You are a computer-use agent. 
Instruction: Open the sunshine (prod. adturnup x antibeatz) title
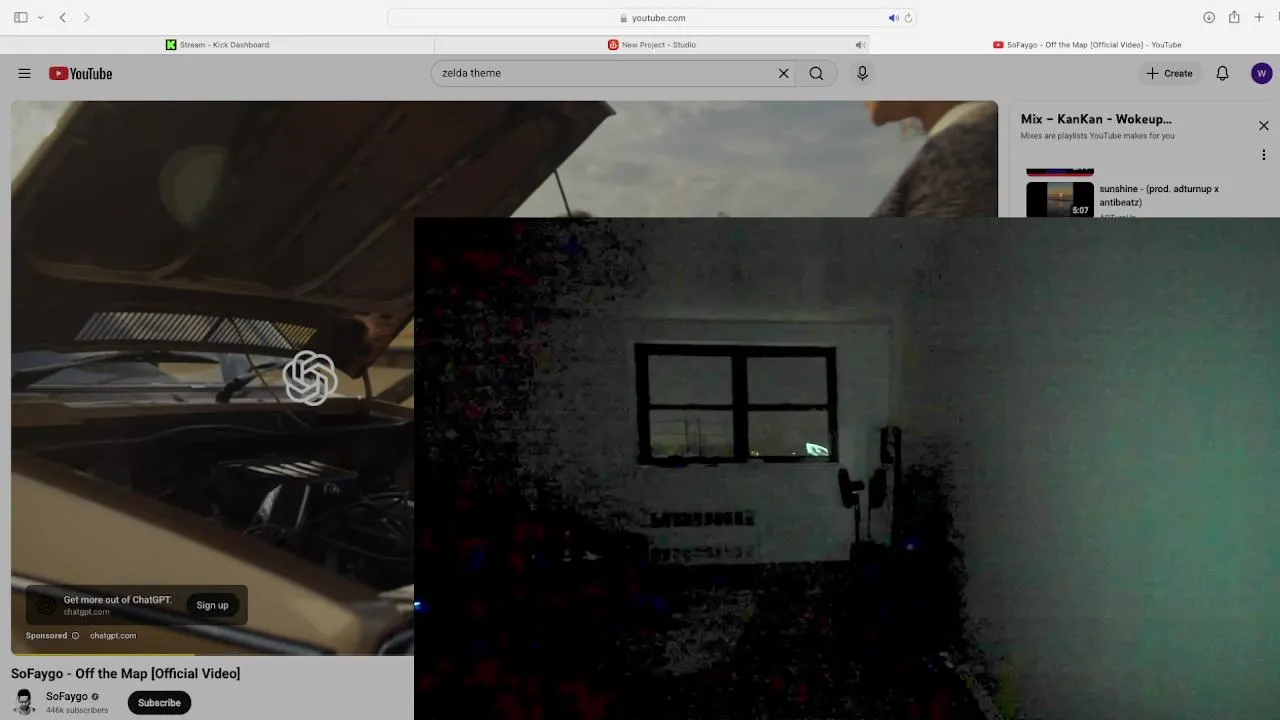[1159, 195]
